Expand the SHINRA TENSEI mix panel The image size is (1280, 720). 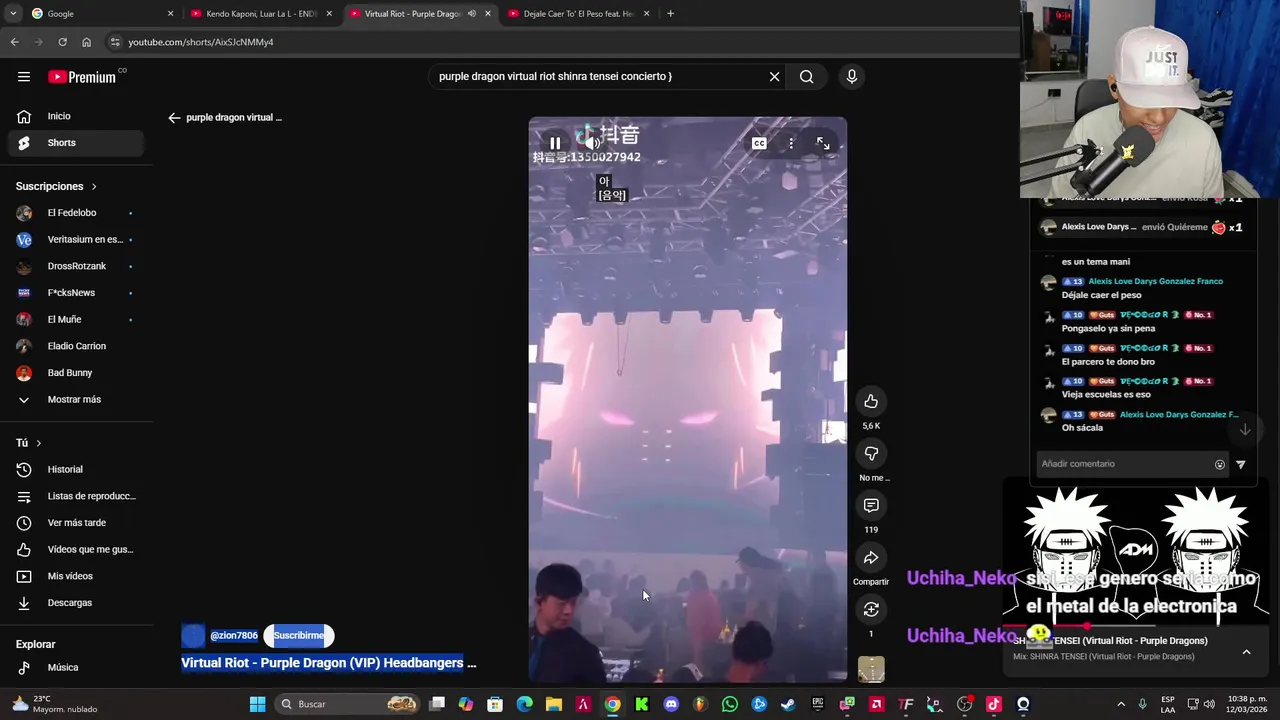(1246, 652)
